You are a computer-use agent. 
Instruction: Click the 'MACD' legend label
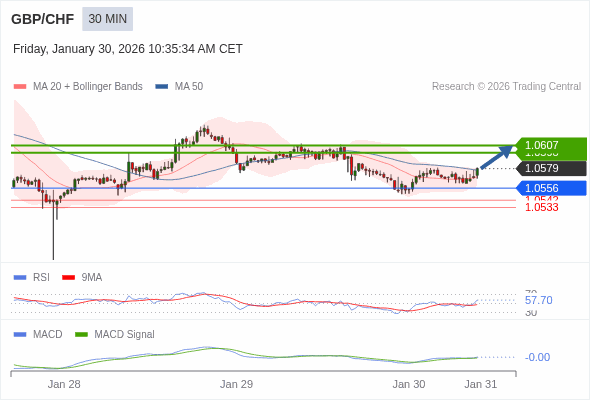[48, 335]
